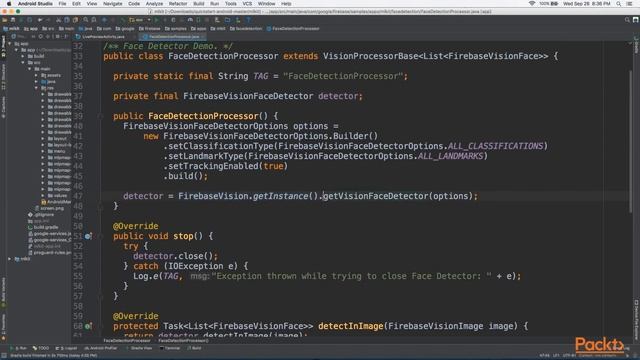Collapse the main folder in project tree
Viewport: 640px width, 360px height.
click(x=29, y=69)
